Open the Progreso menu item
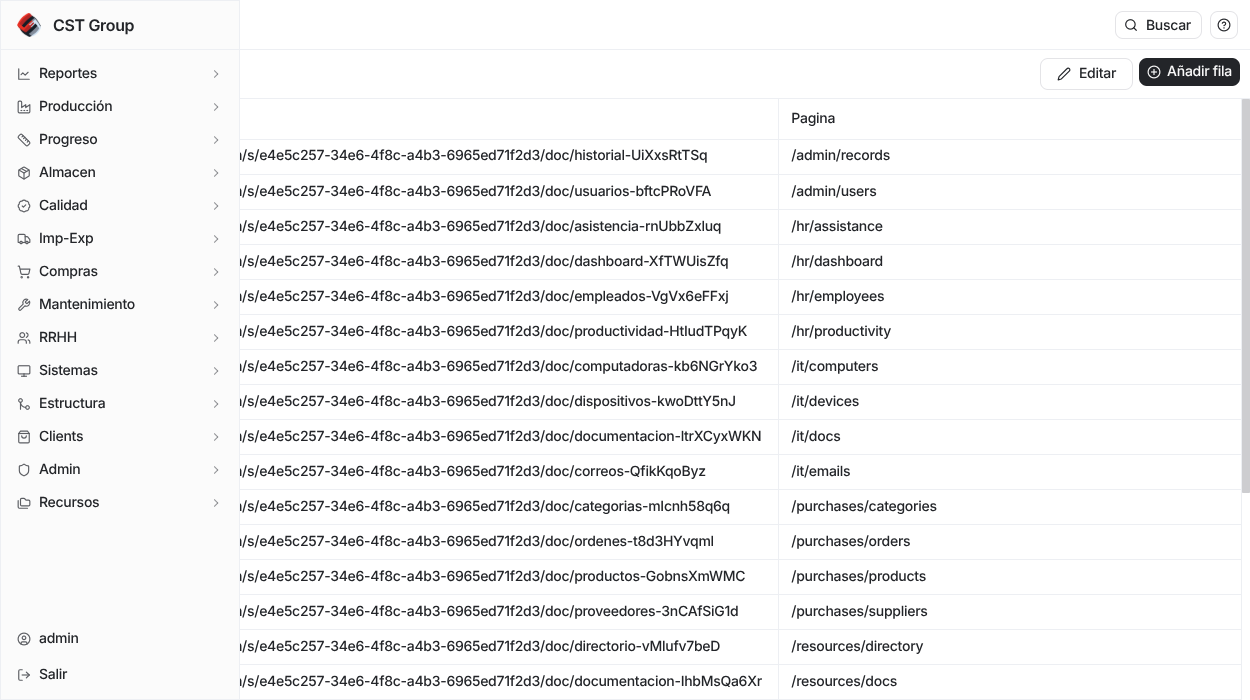The width and height of the screenshot is (1250, 700). tap(68, 140)
